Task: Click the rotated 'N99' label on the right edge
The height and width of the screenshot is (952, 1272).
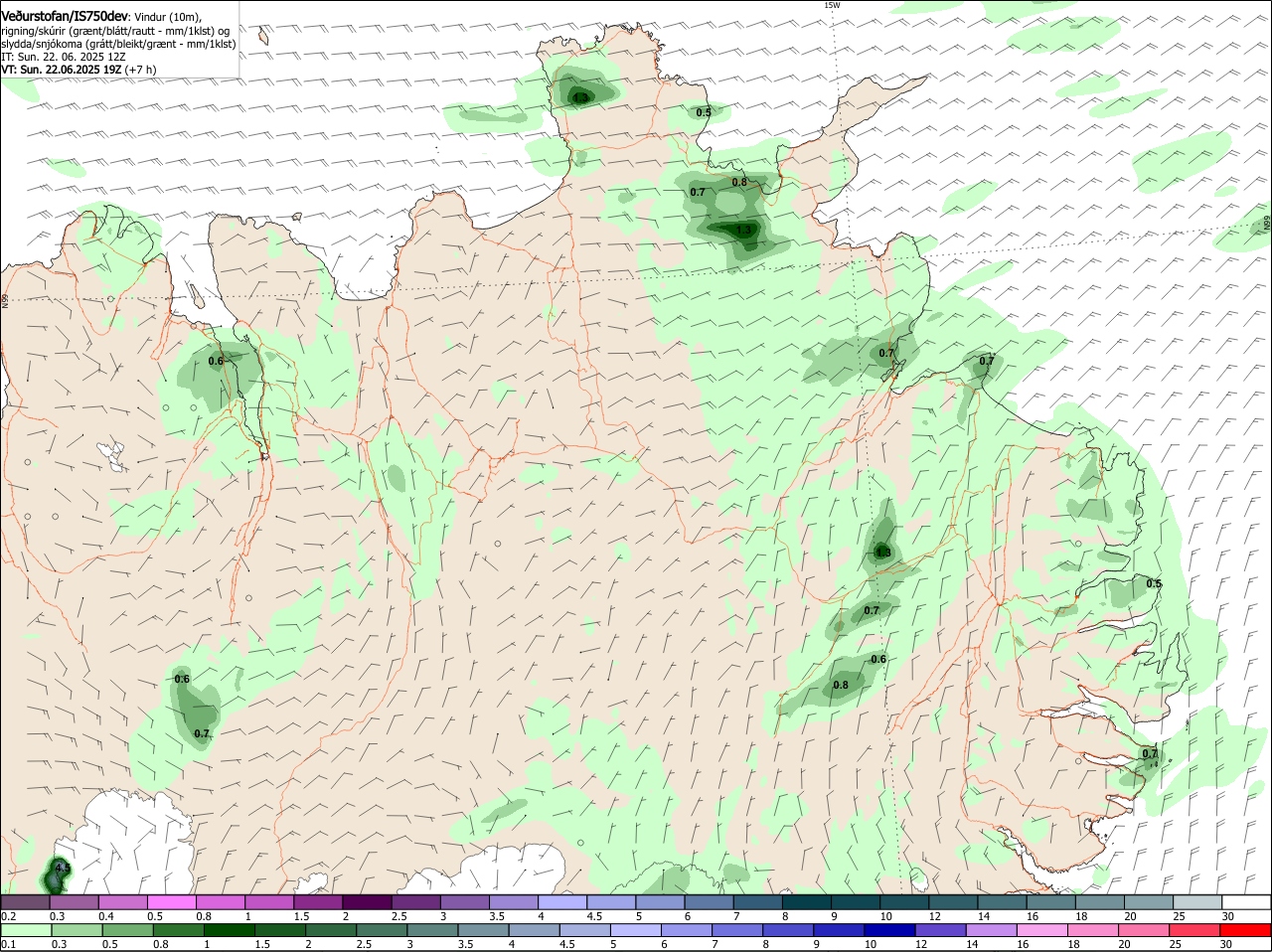Action: pyautogui.click(x=1266, y=225)
